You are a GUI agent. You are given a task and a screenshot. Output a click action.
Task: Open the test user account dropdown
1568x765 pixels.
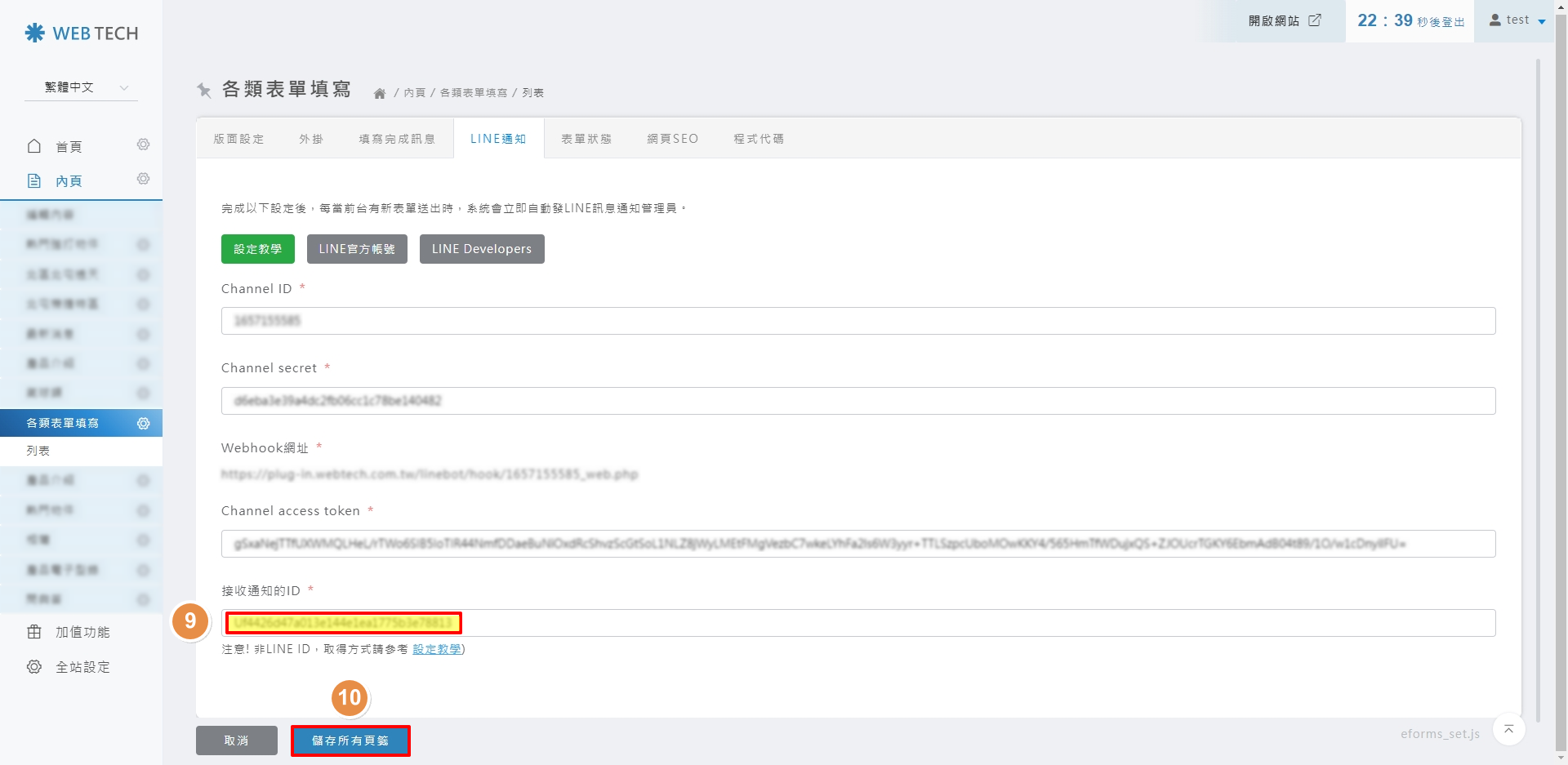(1517, 20)
